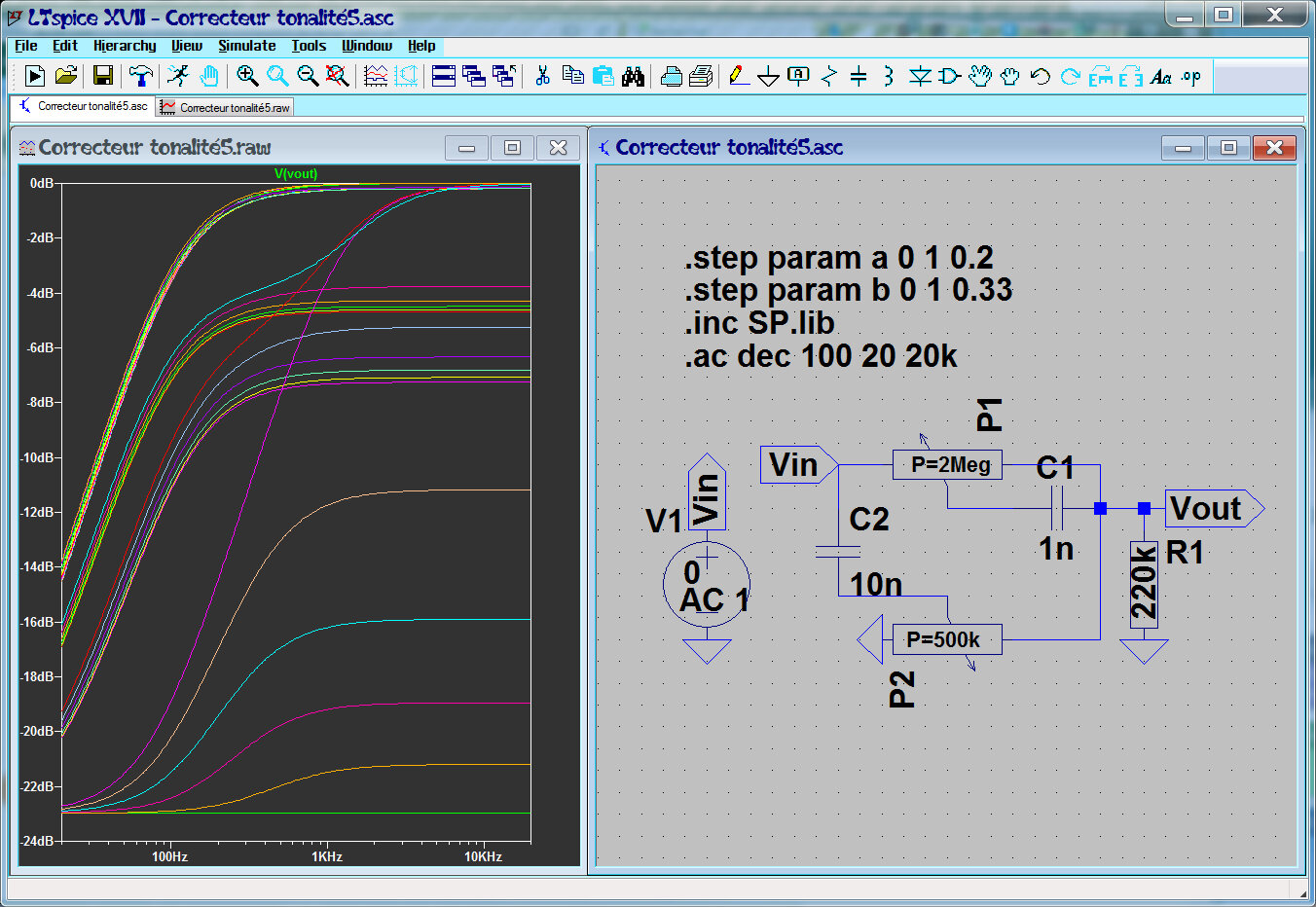Open the File menu
This screenshot has height=907, width=1316.
coord(26,46)
